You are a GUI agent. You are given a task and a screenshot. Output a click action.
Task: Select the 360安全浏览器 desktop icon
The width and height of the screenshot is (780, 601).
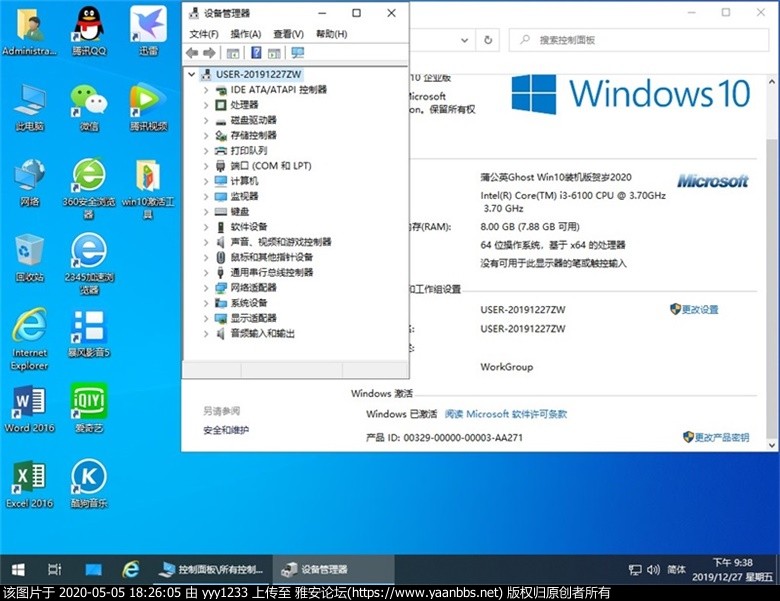click(x=89, y=189)
